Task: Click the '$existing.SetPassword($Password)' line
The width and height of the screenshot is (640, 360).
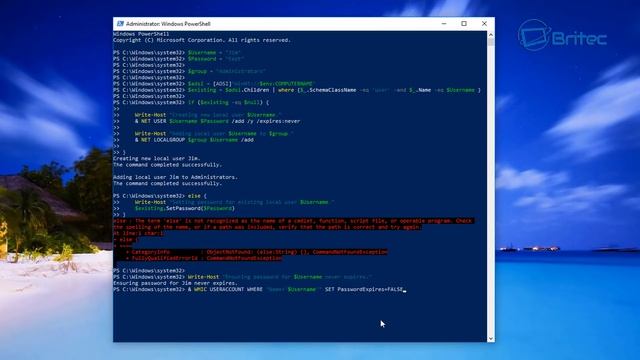Action: pos(185,208)
